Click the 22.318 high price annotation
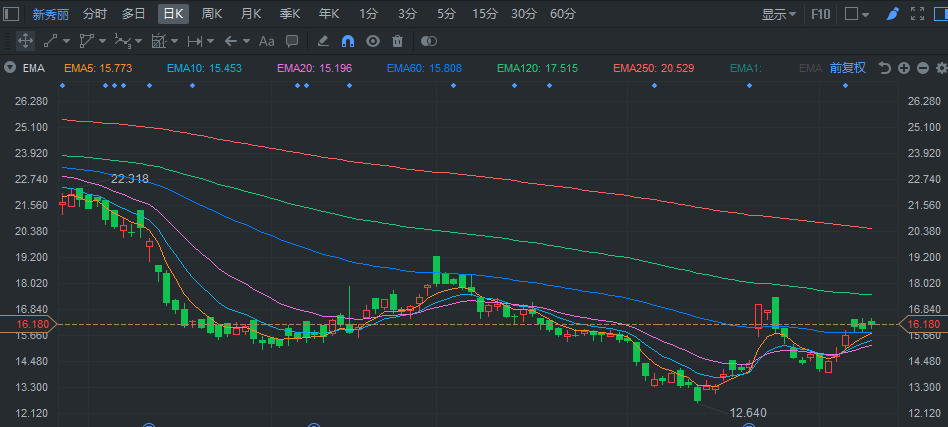 (x=130, y=178)
